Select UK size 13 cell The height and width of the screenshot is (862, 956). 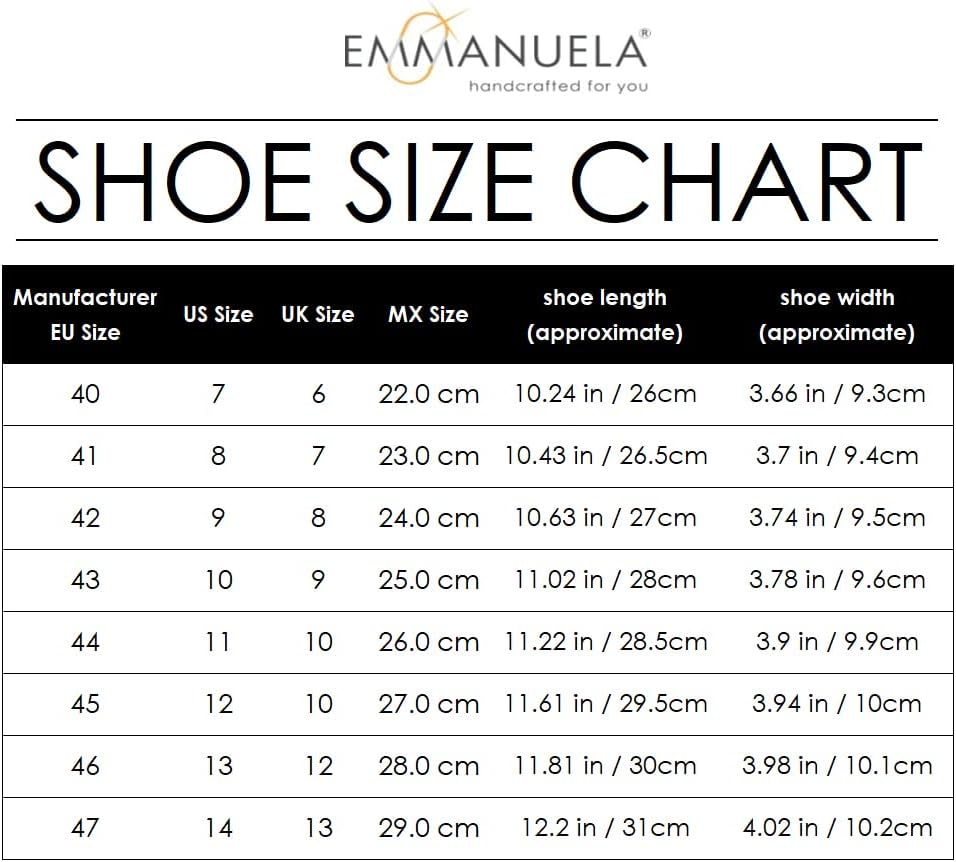click(319, 828)
